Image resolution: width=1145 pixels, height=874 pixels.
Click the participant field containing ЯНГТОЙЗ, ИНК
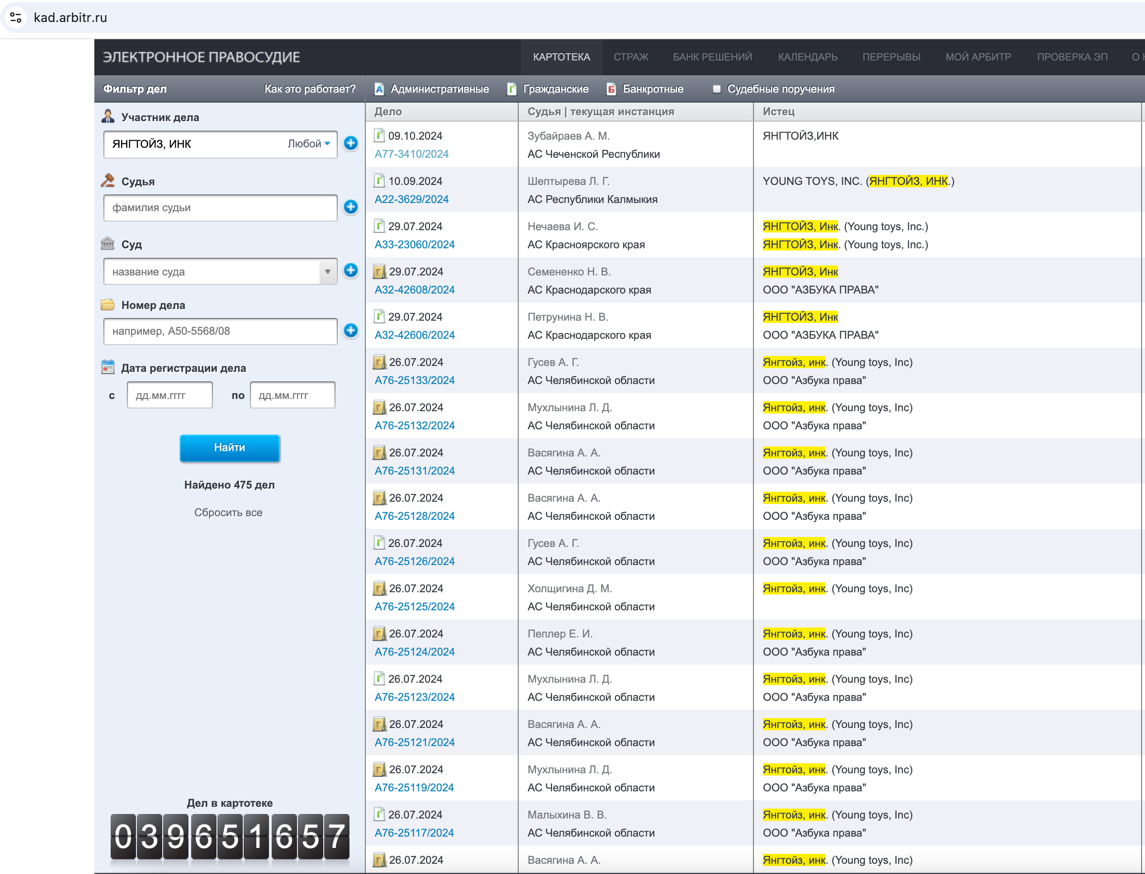[220, 144]
